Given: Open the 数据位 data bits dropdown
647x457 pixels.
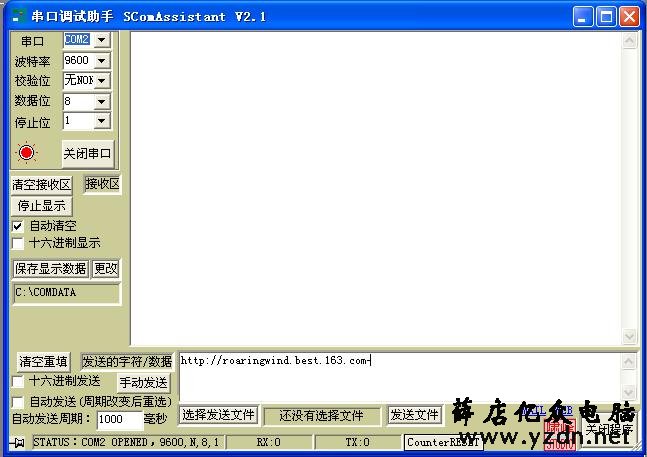Looking at the screenshot, I should pos(102,101).
